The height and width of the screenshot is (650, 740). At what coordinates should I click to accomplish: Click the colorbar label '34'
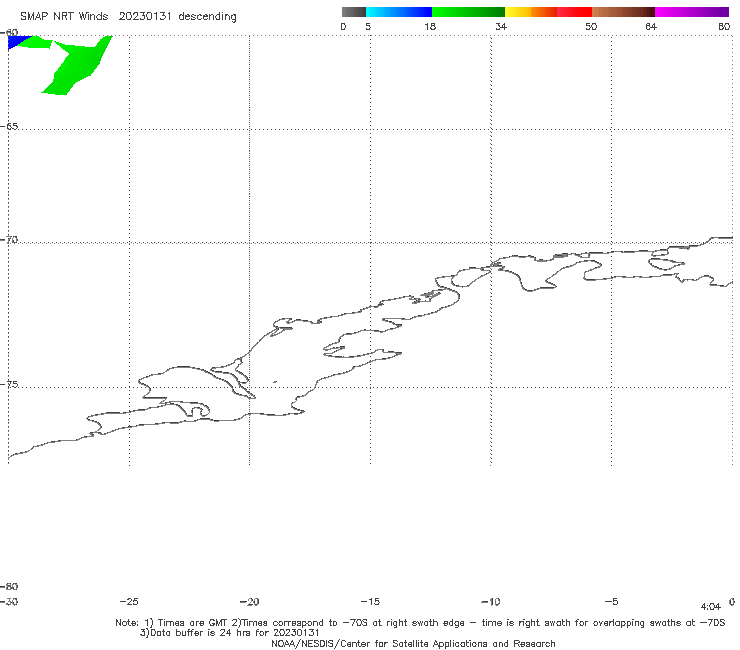click(x=501, y=27)
